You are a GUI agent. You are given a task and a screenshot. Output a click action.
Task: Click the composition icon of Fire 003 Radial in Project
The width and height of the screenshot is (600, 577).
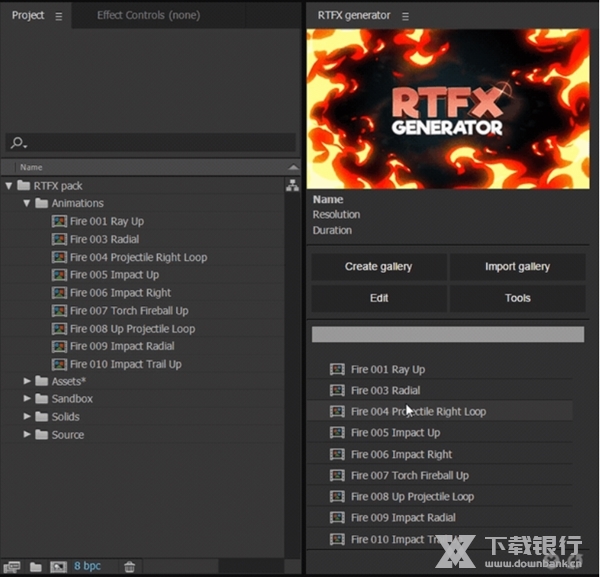point(59,239)
